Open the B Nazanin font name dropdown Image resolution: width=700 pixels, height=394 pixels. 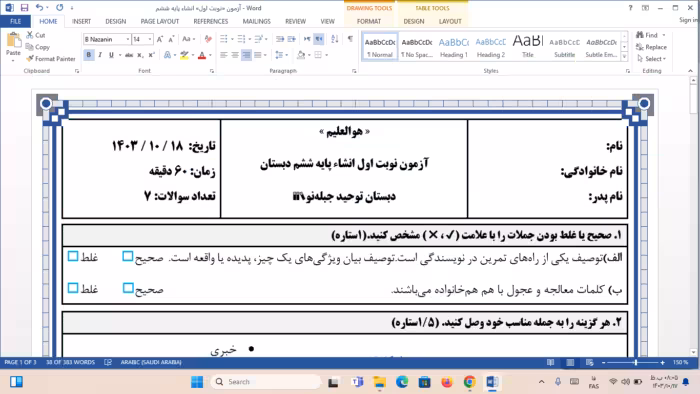(128, 39)
